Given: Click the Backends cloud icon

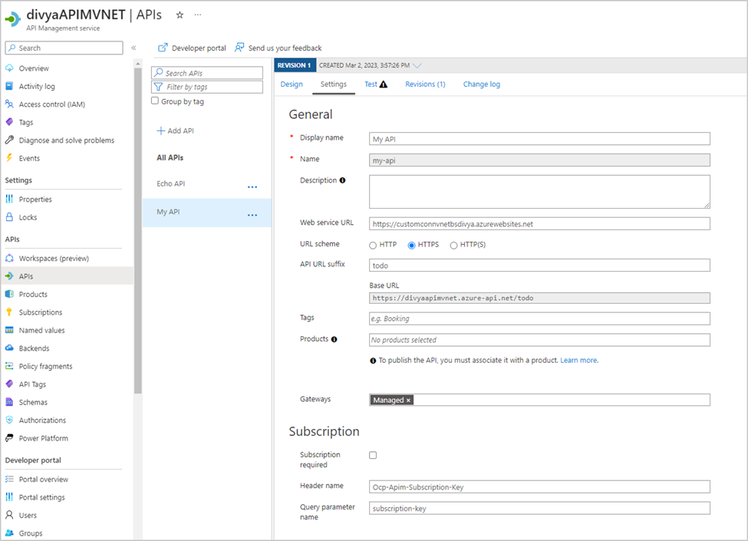Looking at the screenshot, I should [x=10, y=348].
